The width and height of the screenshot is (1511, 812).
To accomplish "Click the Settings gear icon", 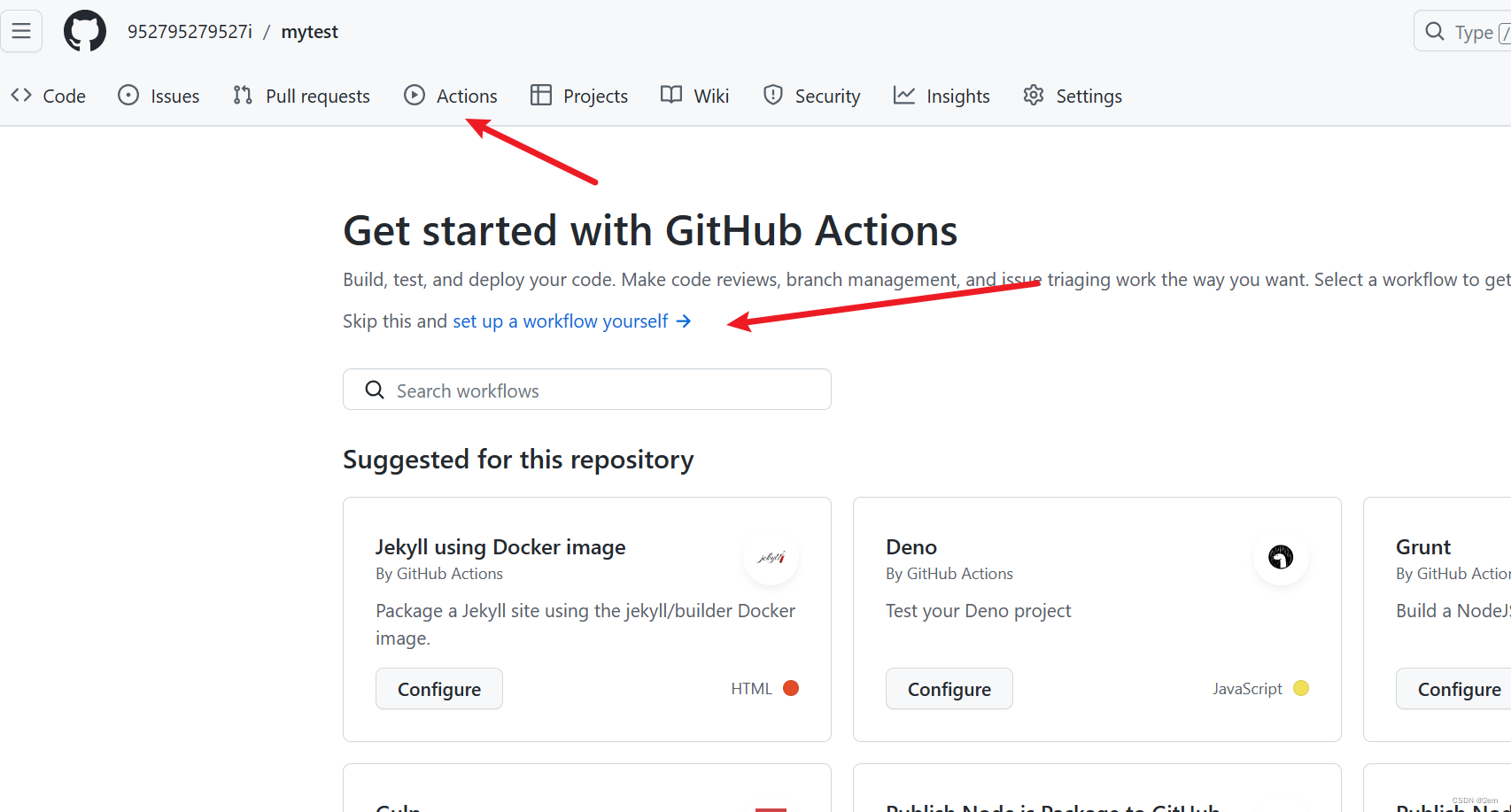I will click(1034, 96).
